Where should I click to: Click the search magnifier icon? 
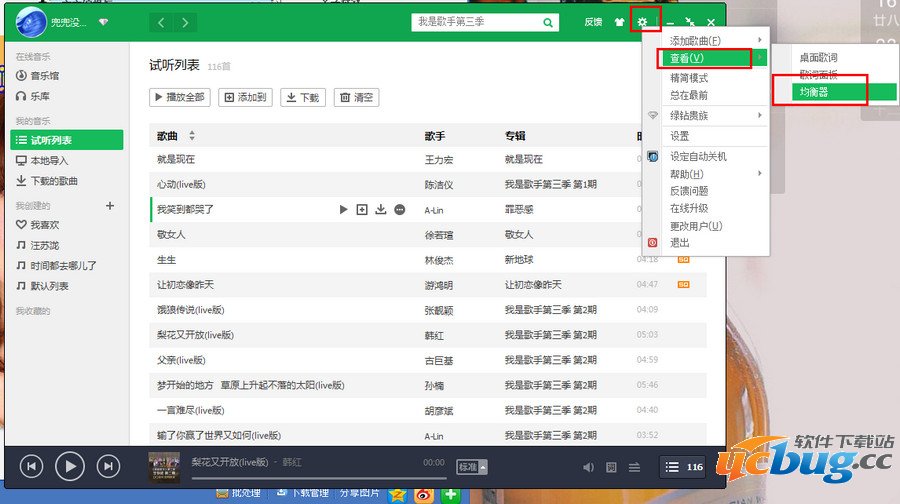[548, 22]
